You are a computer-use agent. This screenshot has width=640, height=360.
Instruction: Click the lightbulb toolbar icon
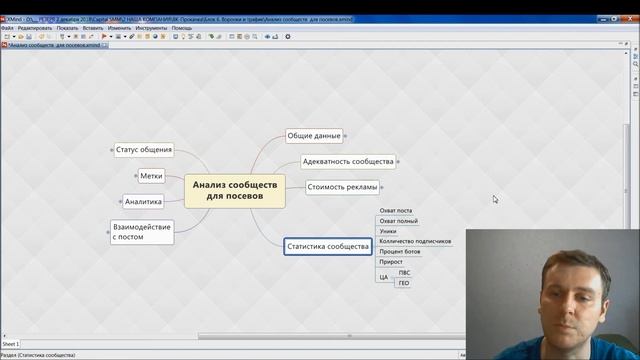183,37
